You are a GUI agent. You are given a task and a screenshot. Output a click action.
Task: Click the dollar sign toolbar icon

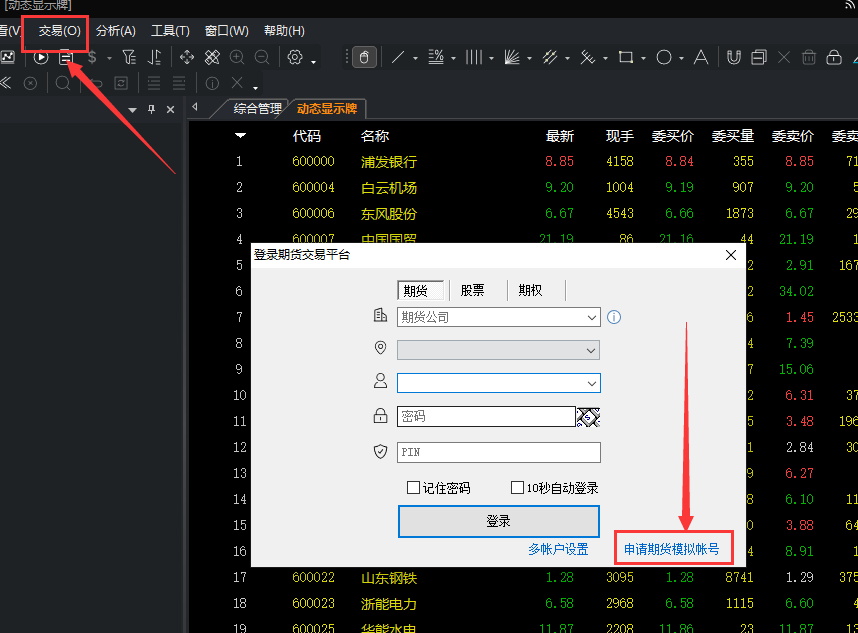pyautogui.click(x=92, y=57)
